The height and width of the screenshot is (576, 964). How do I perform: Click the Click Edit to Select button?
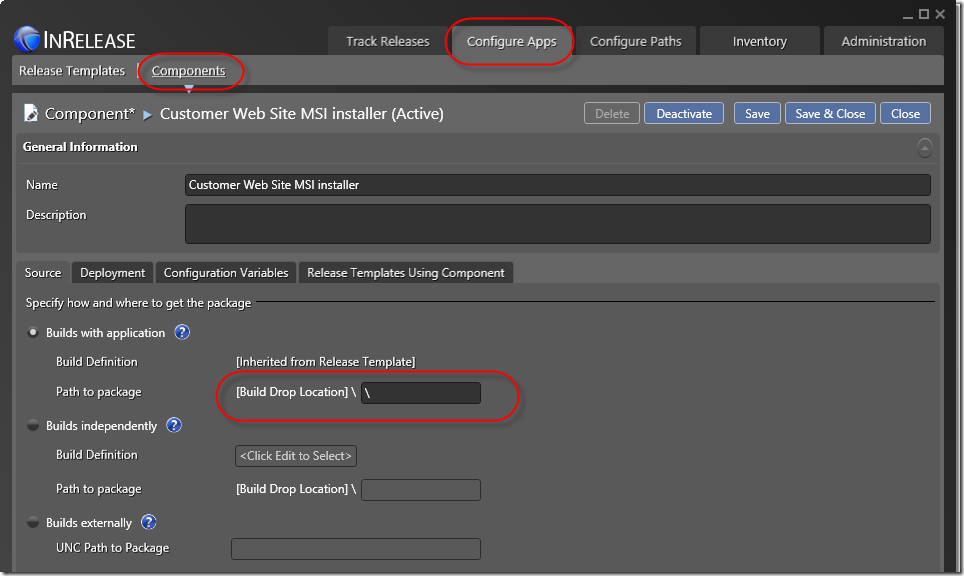tap(296, 456)
